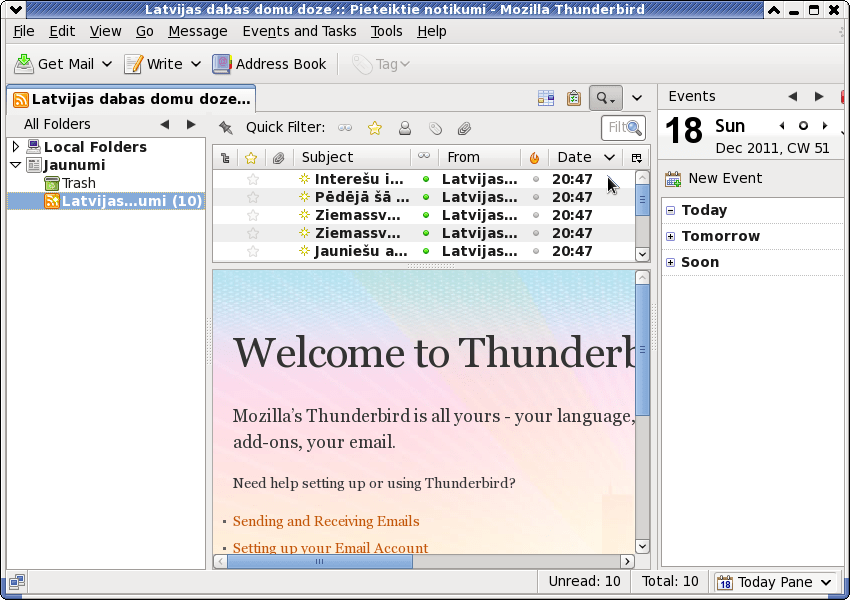Mark 'Pēdējā šā ...' message as junk
This screenshot has height=600, width=850.
pyautogui.click(x=536, y=197)
